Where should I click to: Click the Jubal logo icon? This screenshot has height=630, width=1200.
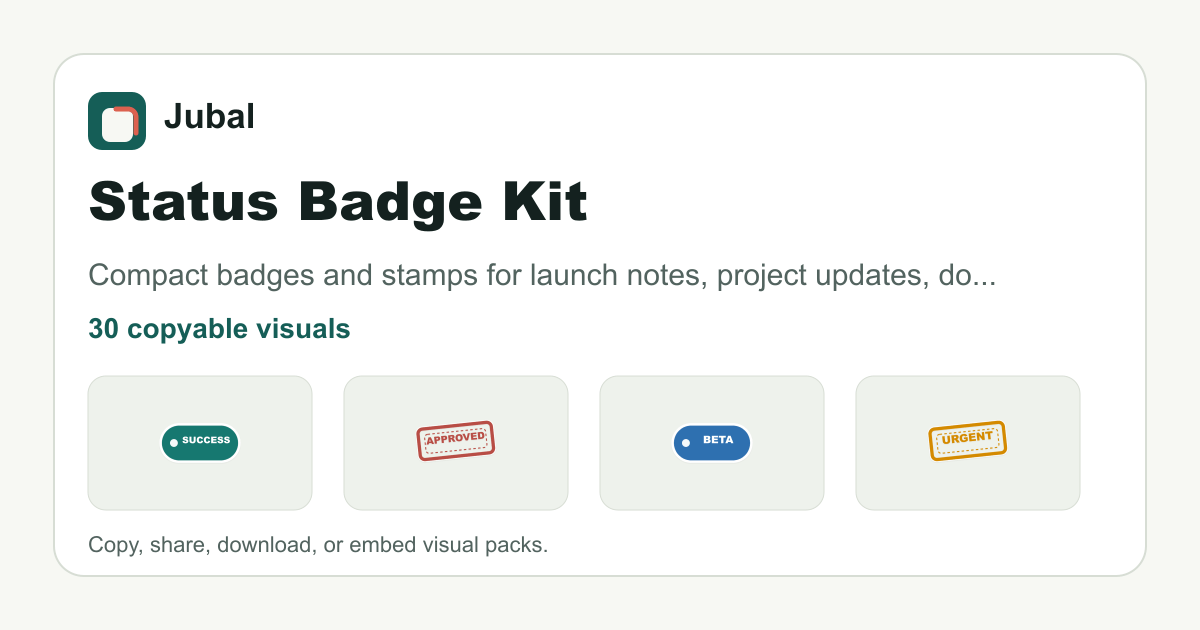click(117, 121)
